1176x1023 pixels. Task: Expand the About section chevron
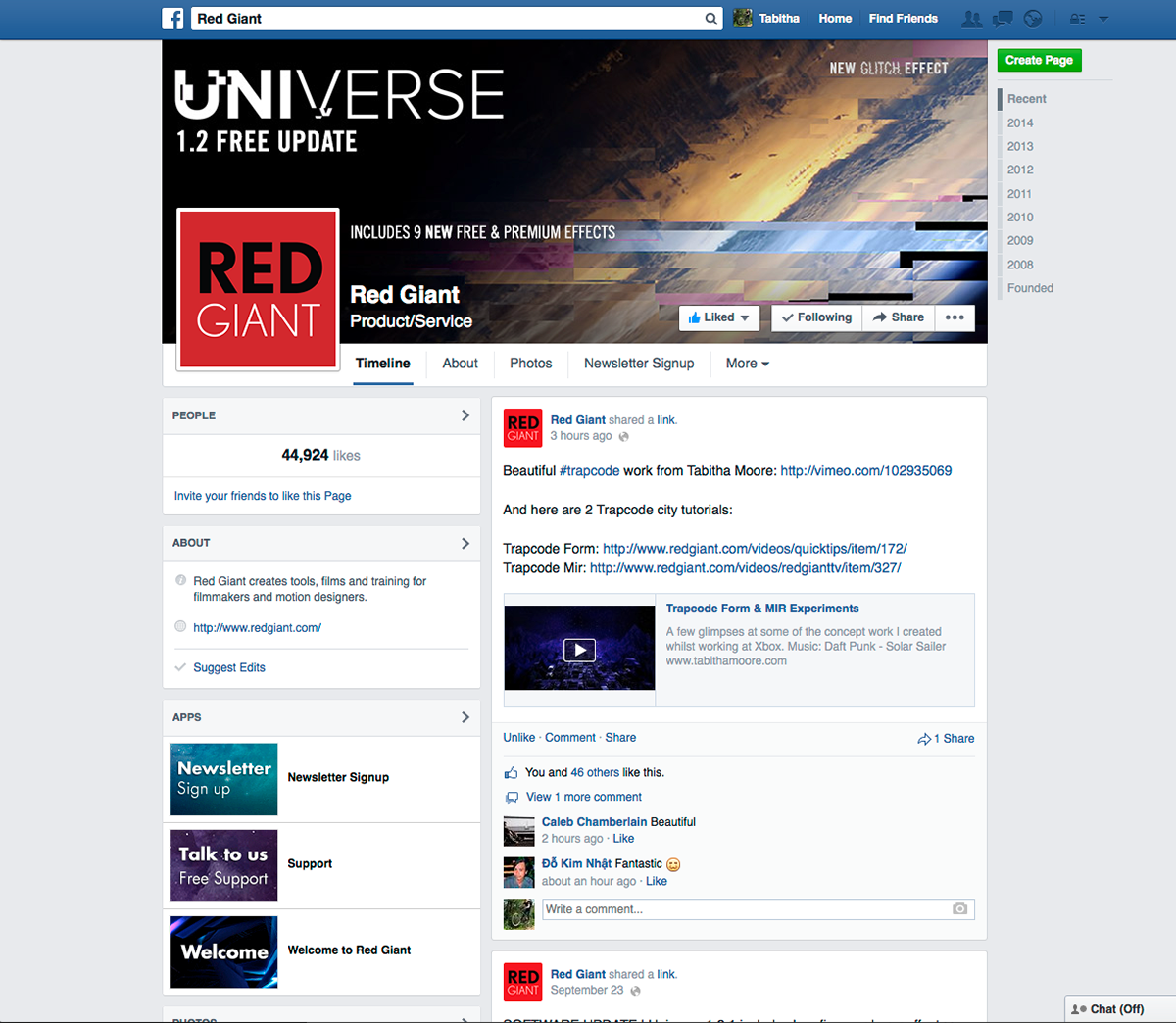pos(465,543)
